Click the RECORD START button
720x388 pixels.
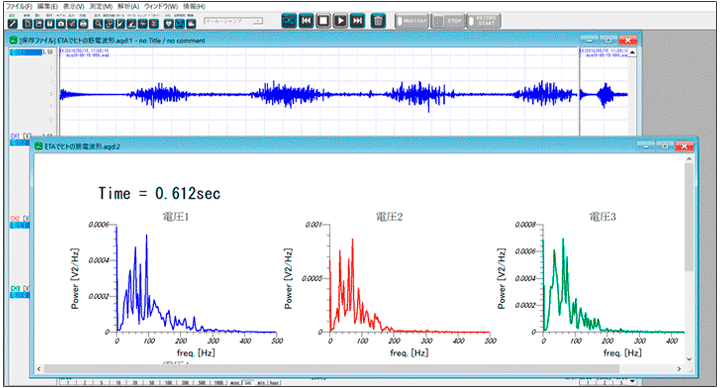coord(484,21)
